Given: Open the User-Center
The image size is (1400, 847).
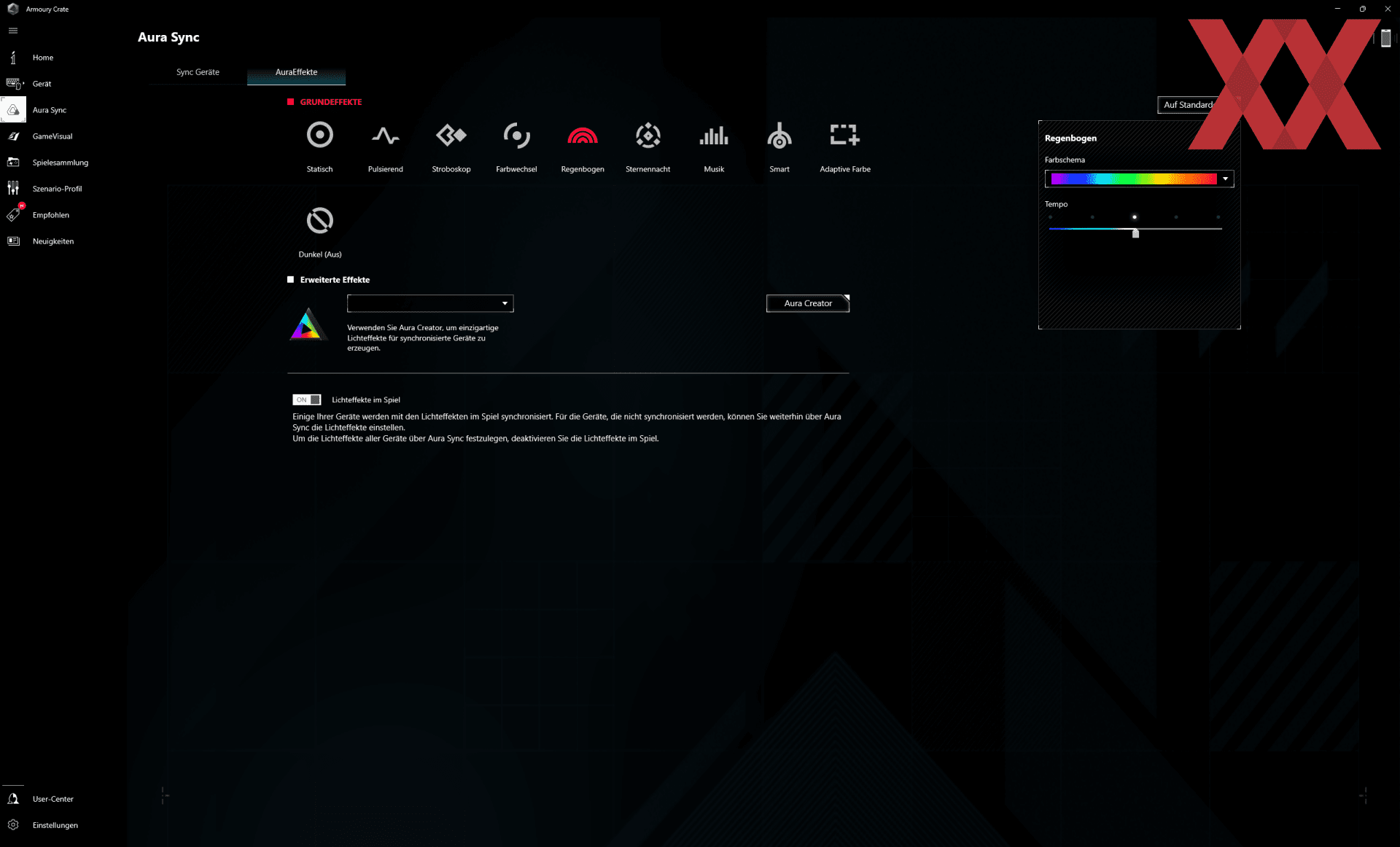Looking at the screenshot, I should [x=52, y=799].
